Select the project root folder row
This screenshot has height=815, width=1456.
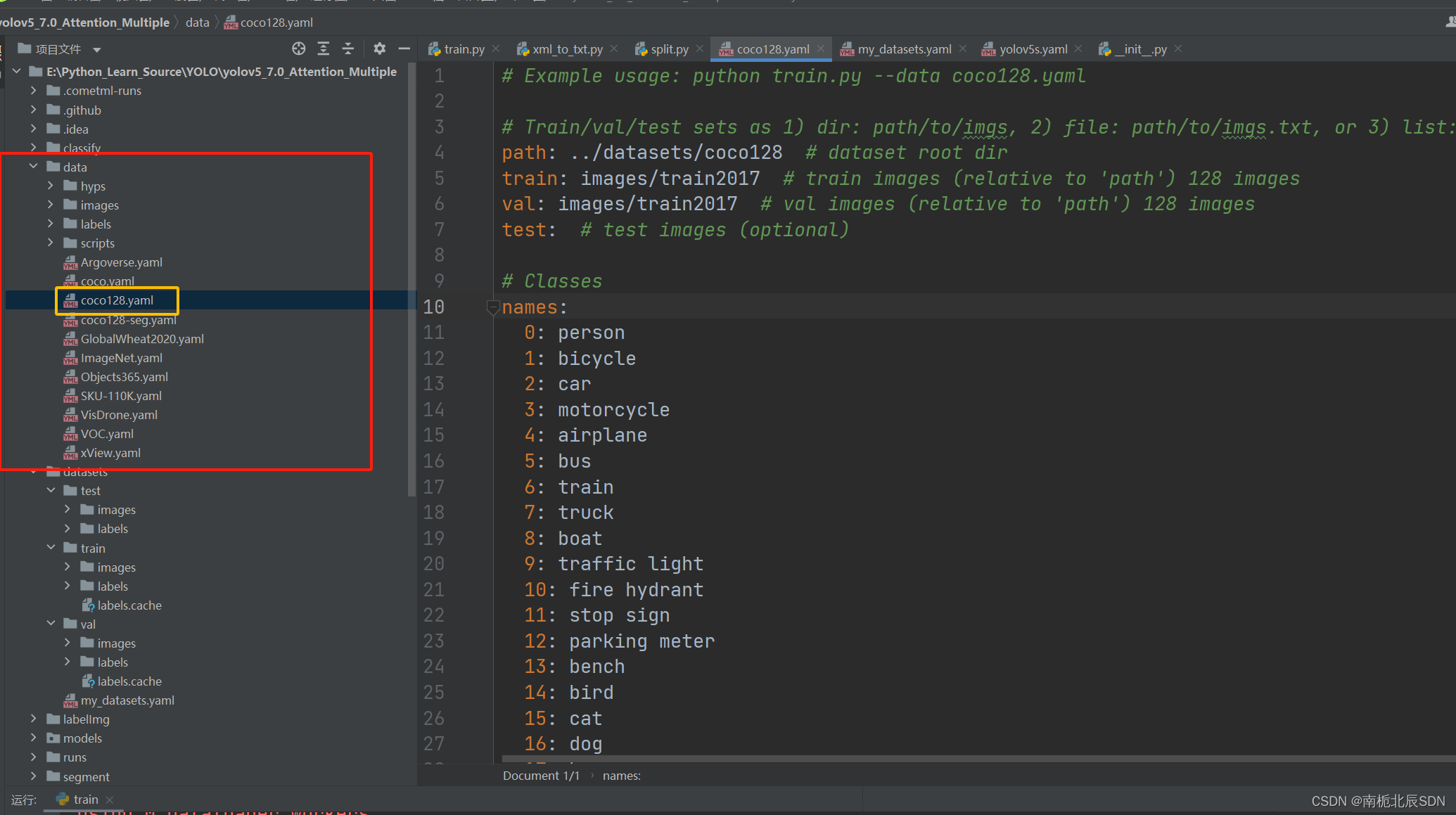click(221, 72)
